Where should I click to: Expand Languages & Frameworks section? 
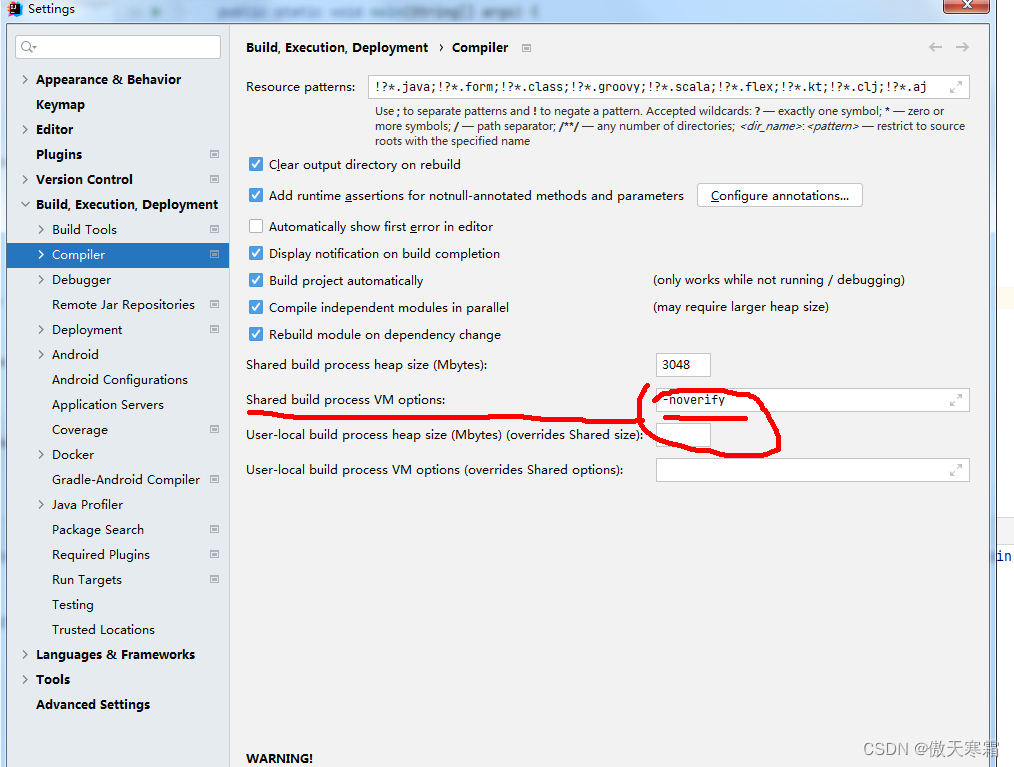pyautogui.click(x=25, y=654)
